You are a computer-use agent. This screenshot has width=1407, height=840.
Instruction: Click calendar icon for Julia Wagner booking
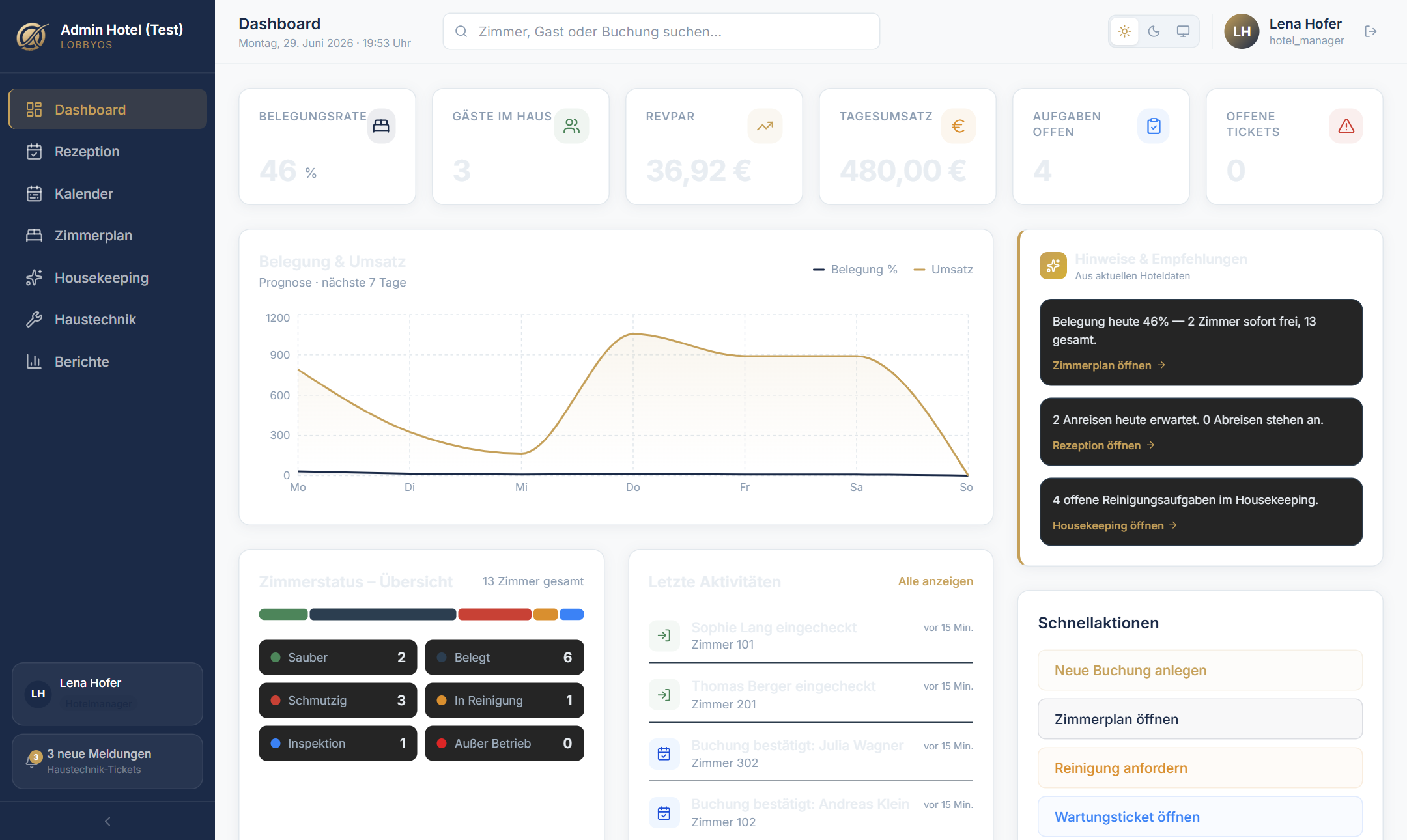664,753
